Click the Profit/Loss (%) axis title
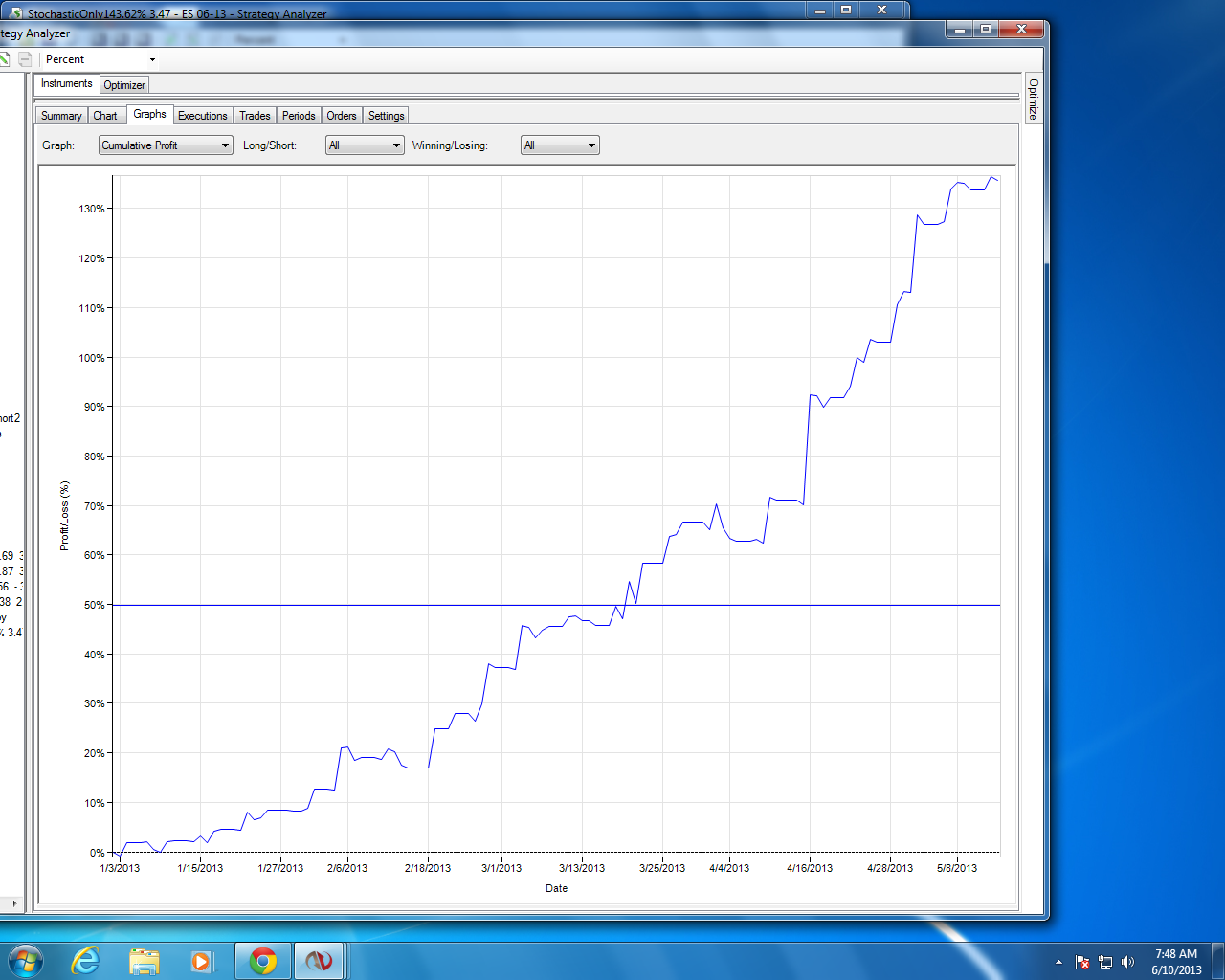Screen dimensions: 1225x980 tap(64, 516)
